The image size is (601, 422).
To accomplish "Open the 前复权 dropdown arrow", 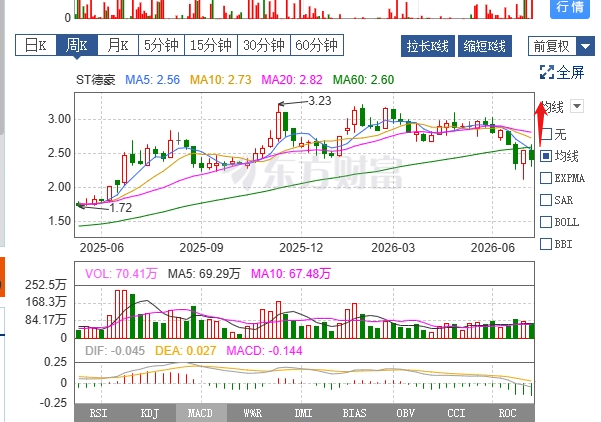I will coord(585,46).
